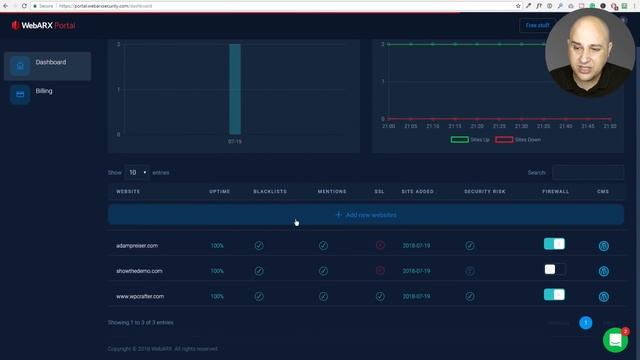Open the green chat support widget

616,340
